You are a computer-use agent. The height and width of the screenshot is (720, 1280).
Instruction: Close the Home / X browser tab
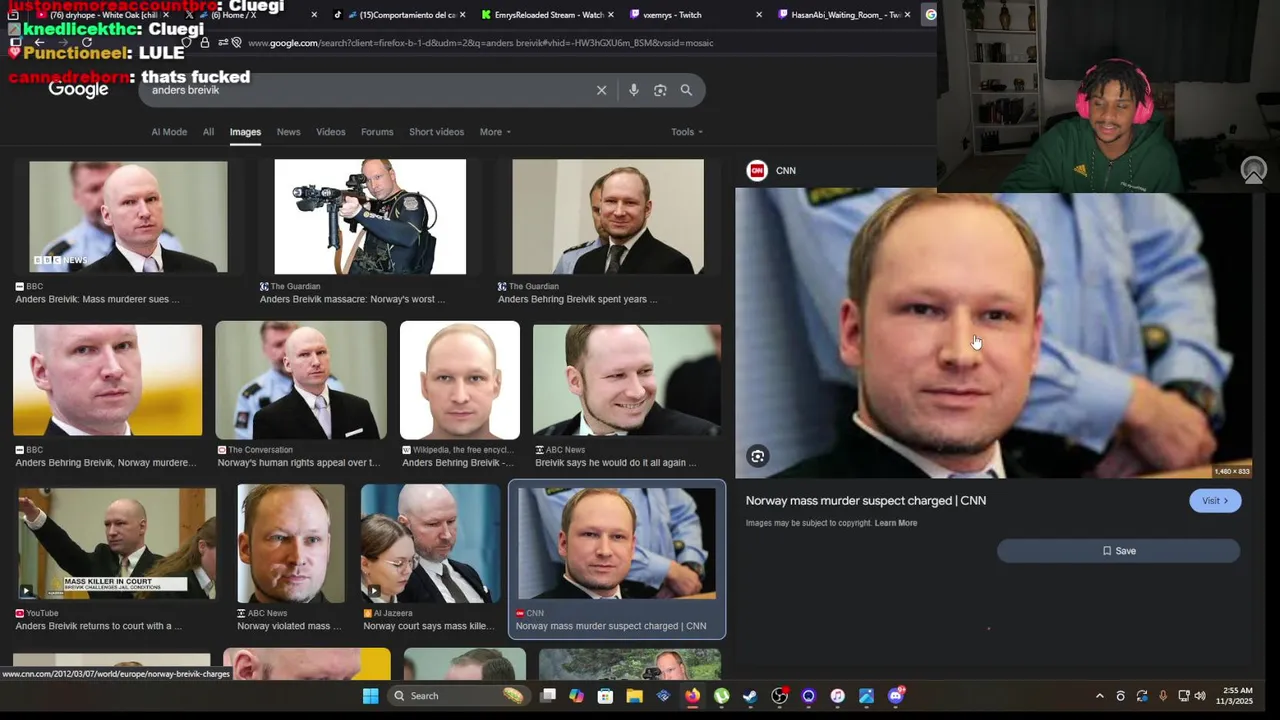[x=314, y=15]
